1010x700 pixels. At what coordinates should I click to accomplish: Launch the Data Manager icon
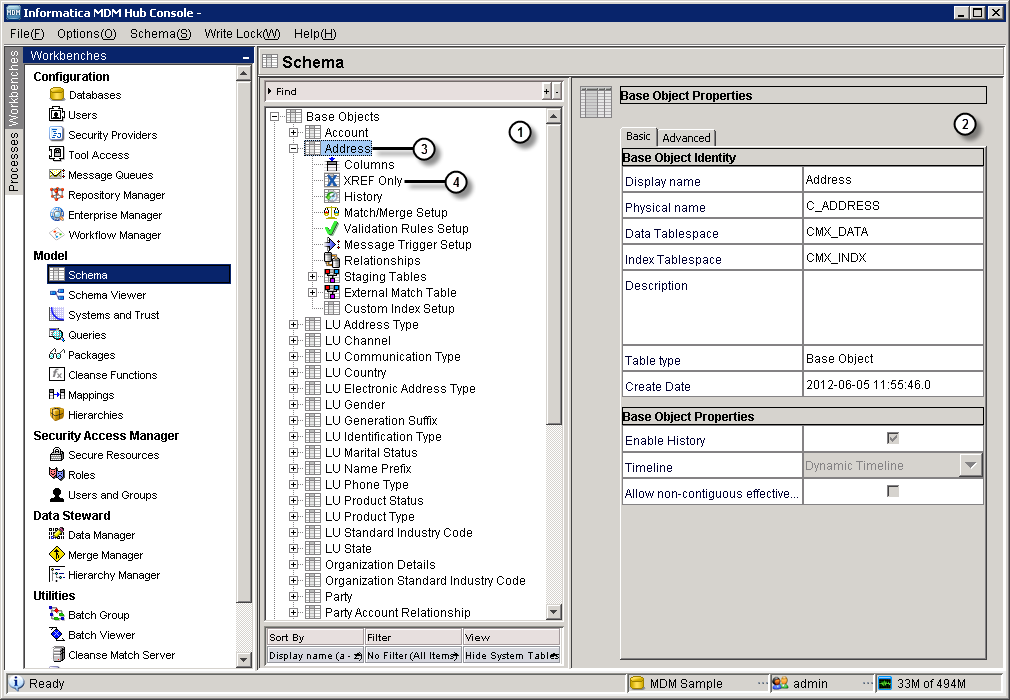click(57, 534)
